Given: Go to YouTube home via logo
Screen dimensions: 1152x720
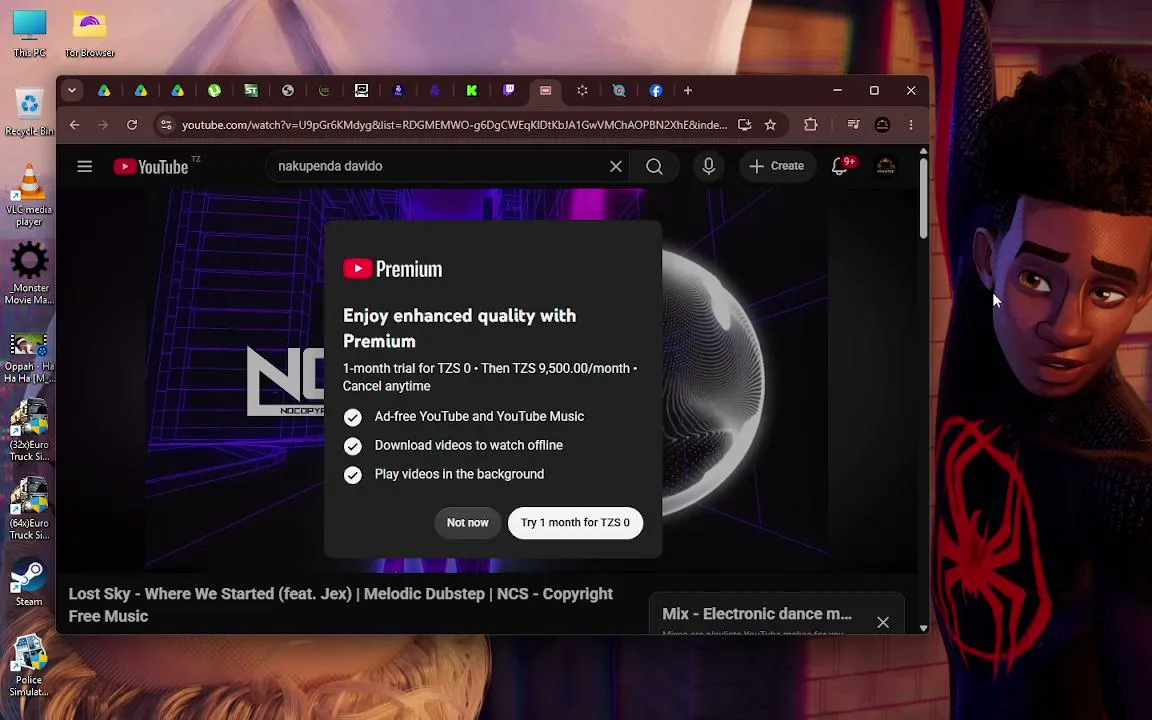Looking at the screenshot, I should [x=151, y=167].
